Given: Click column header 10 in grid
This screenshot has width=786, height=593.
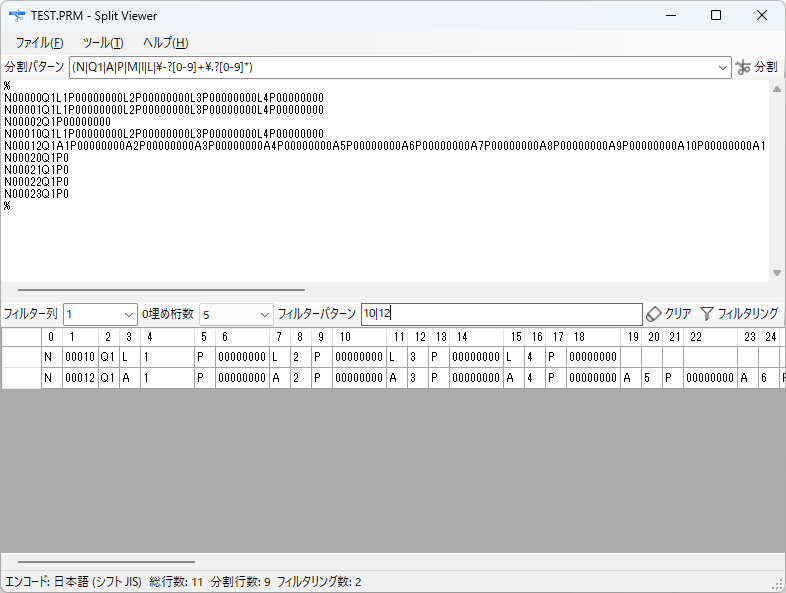Looking at the screenshot, I should [344, 337].
